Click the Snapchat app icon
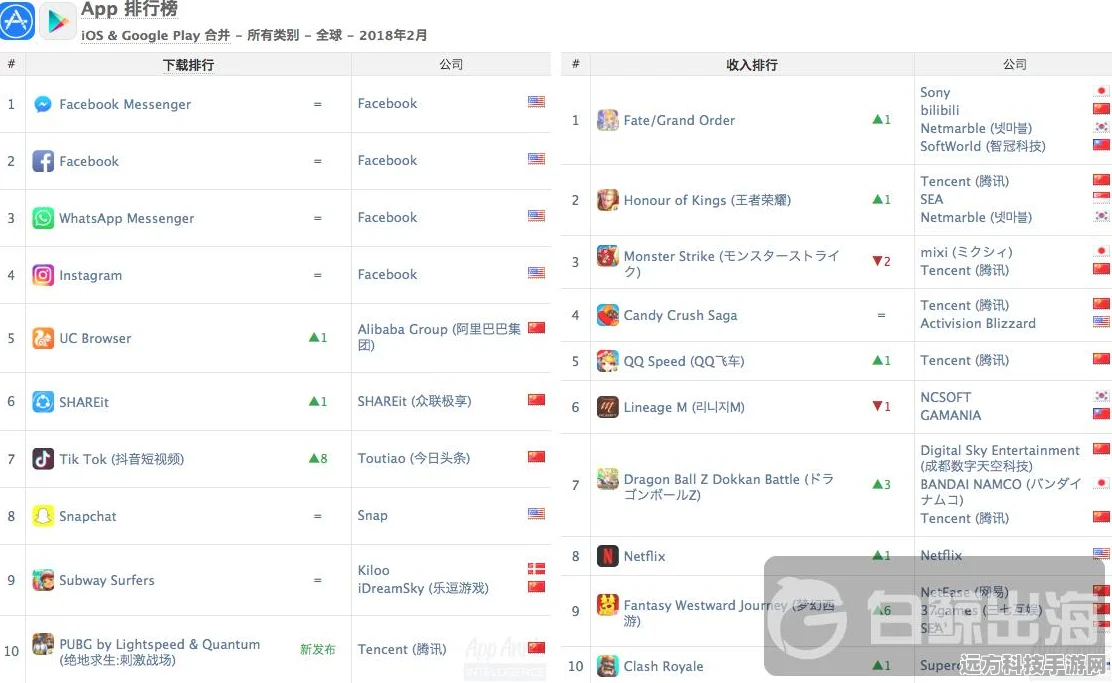Image resolution: width=1112 pixels, height=683 pixels. pos(43,516)
